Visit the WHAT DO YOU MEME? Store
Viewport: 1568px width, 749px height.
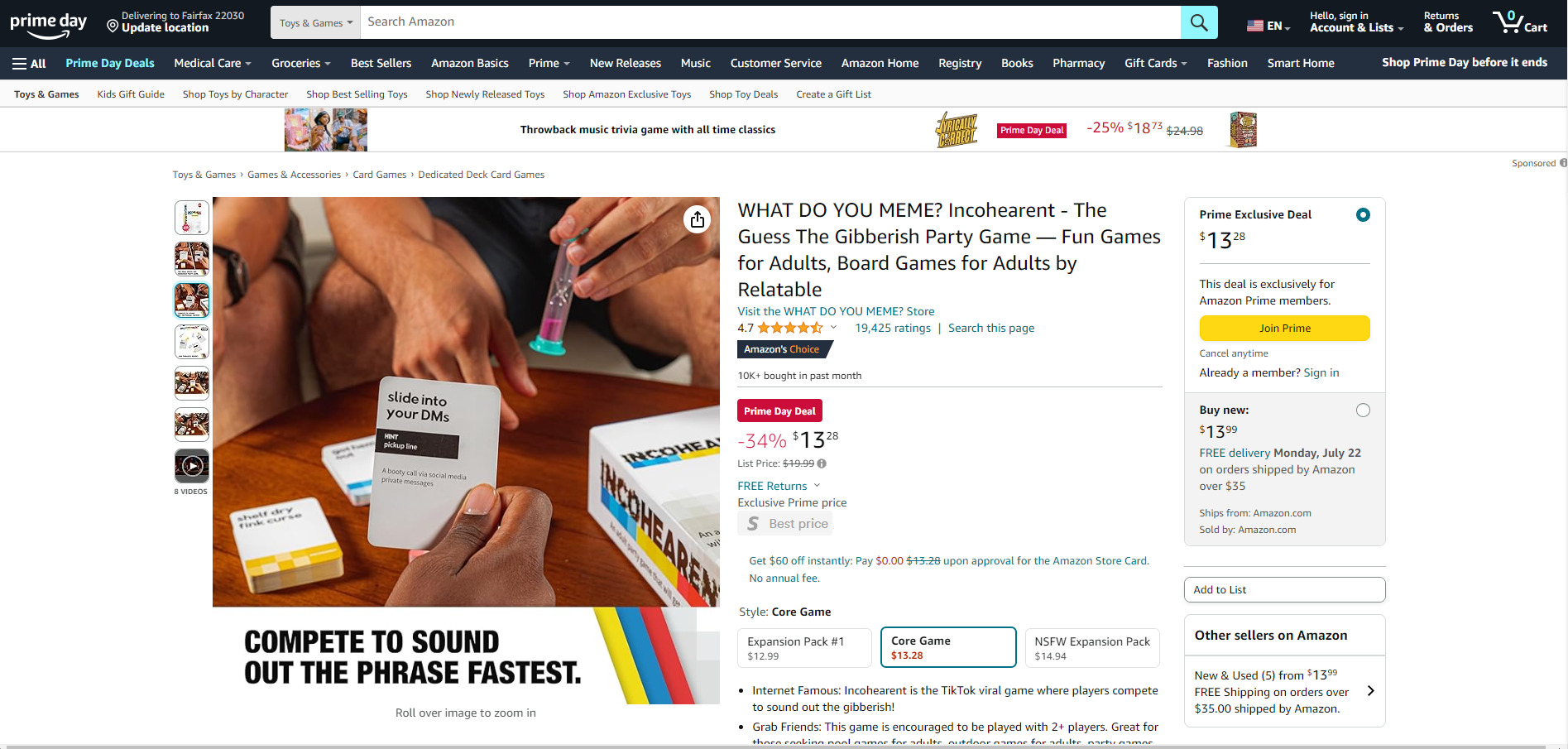(836, 311)
